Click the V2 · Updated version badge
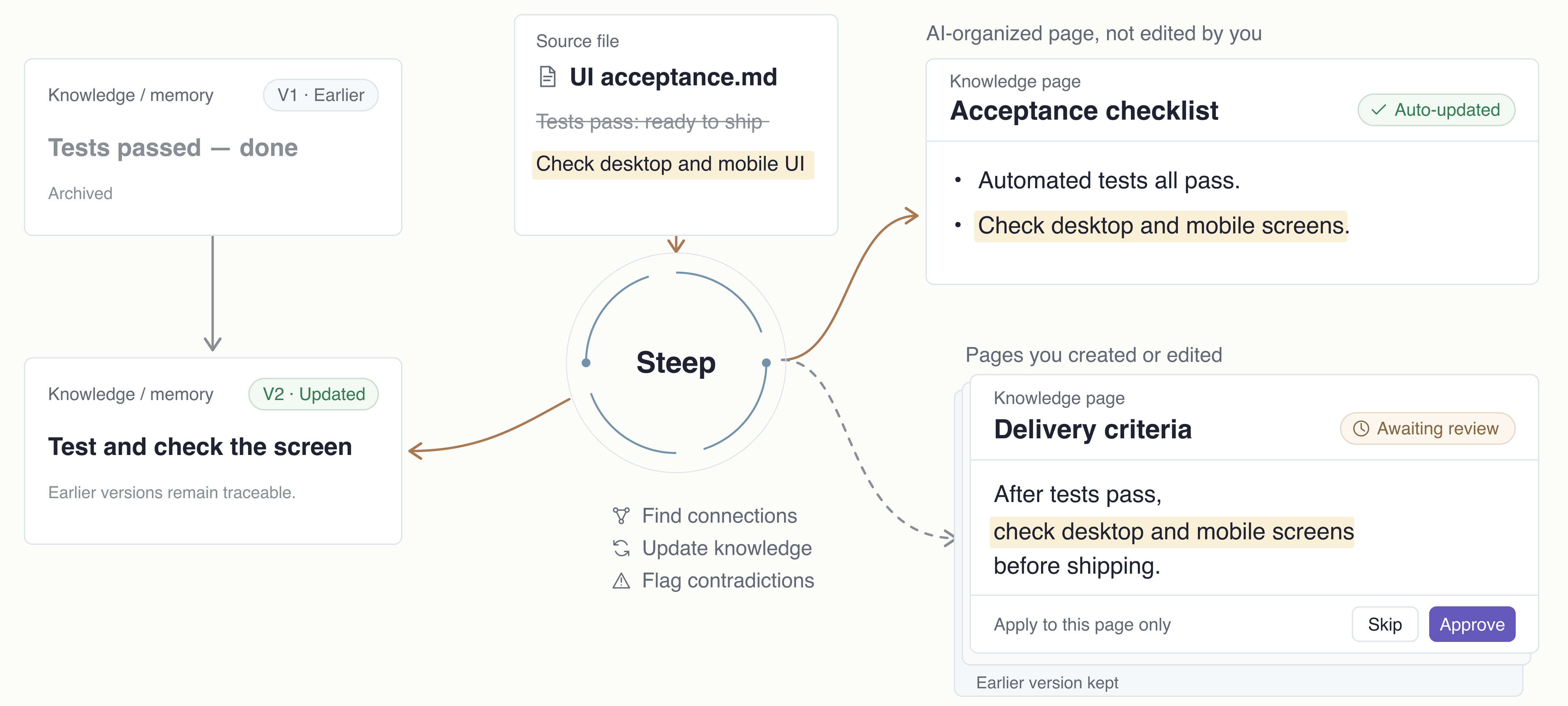 tap(314, 394)
